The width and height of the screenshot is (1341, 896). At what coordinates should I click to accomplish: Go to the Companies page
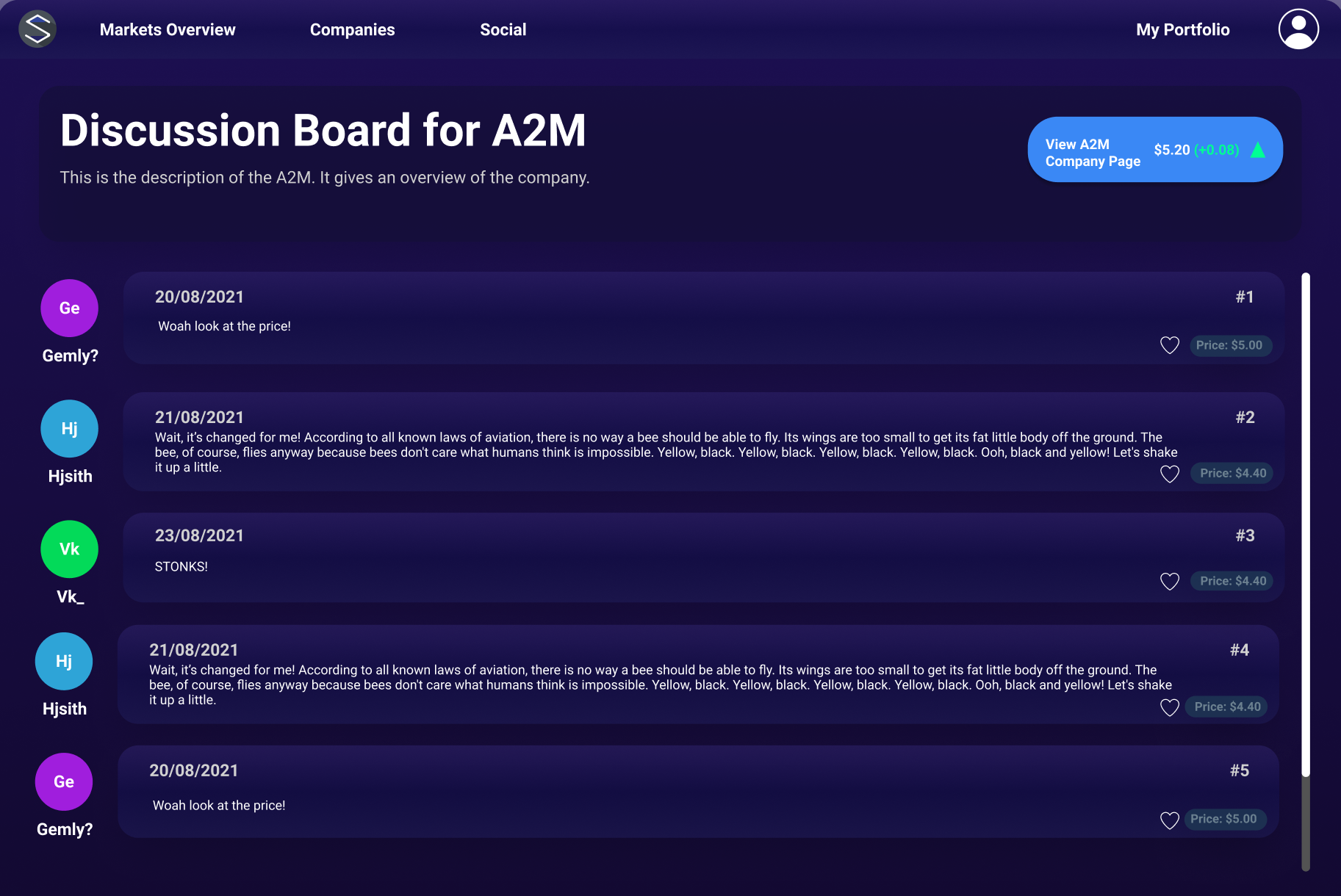(x=353, y=29)
